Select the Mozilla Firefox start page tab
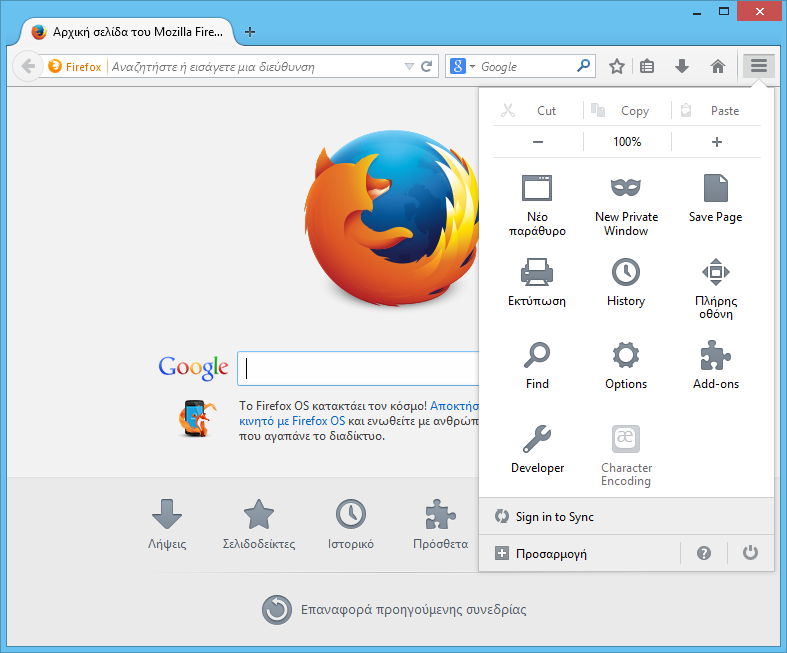The width and height of the screenshot is (787, 653). tap(127, 32)
